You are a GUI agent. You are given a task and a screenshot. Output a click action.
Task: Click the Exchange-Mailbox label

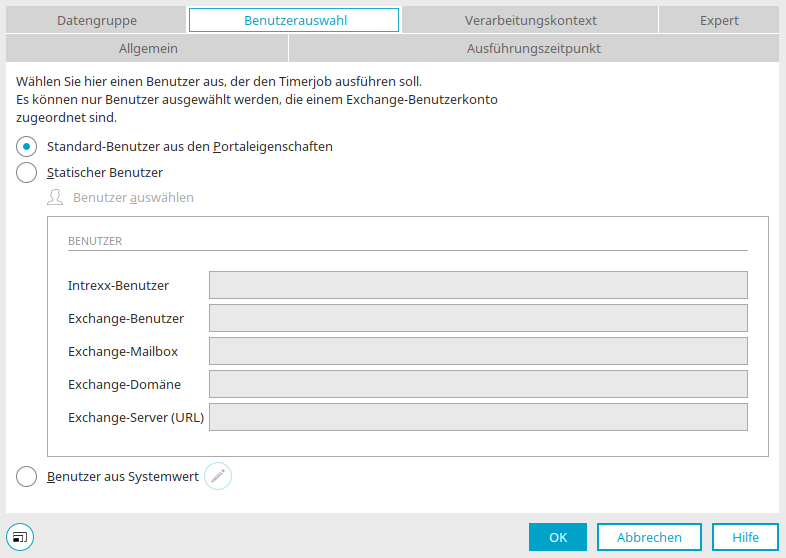pos(123,351)
